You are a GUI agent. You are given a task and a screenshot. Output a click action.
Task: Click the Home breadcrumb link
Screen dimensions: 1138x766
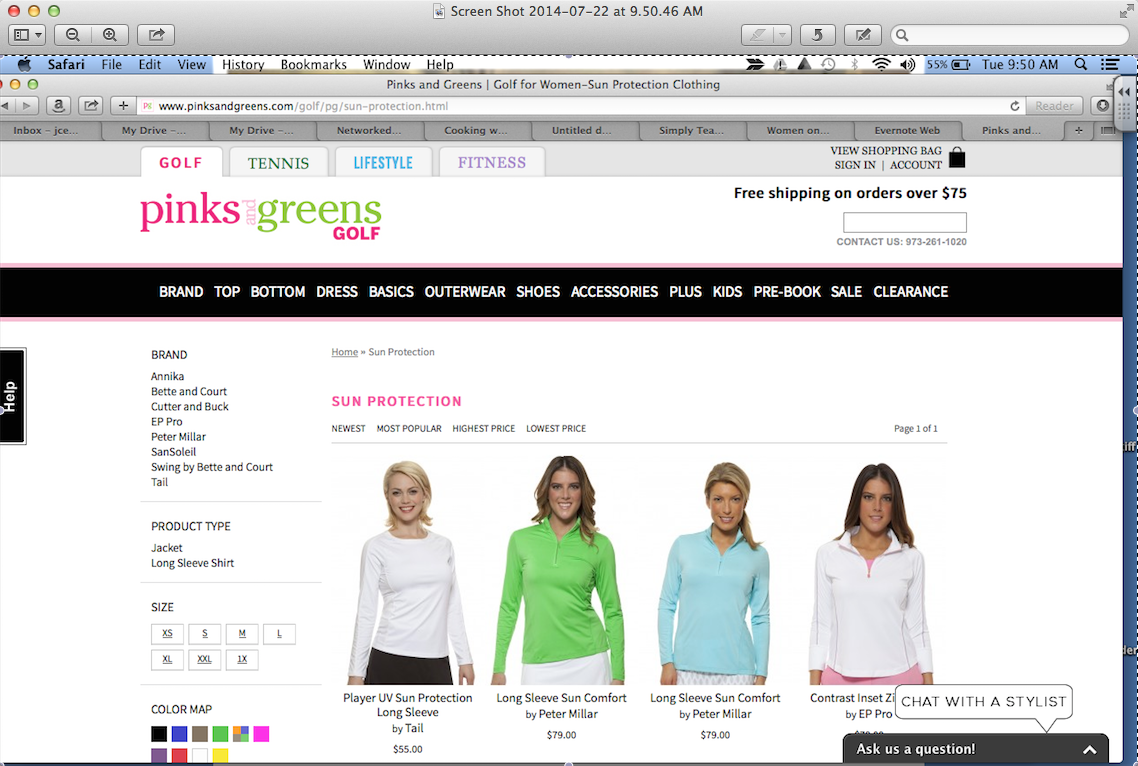345,352
